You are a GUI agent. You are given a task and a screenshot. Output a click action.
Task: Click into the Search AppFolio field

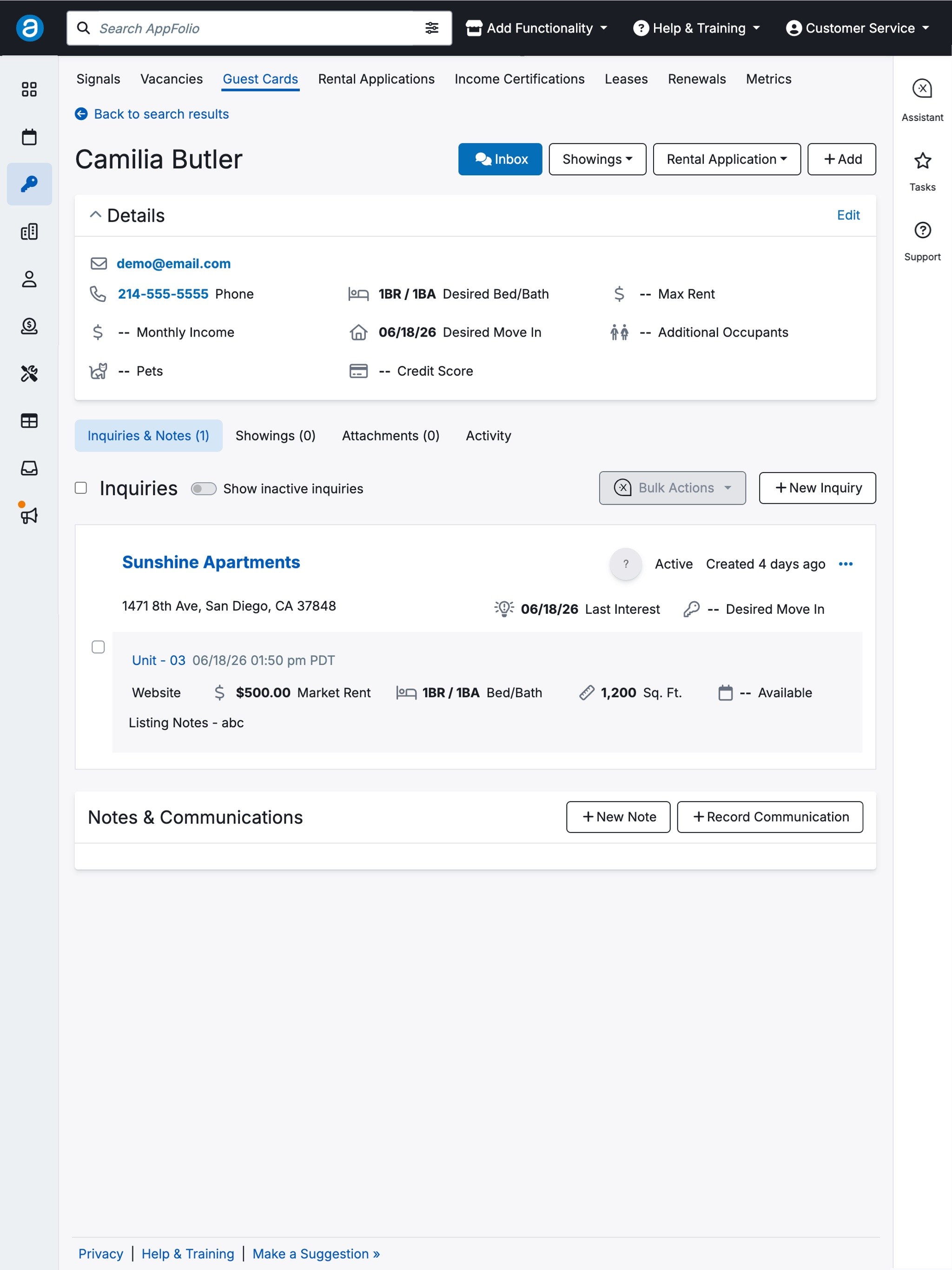click(258, 28)
